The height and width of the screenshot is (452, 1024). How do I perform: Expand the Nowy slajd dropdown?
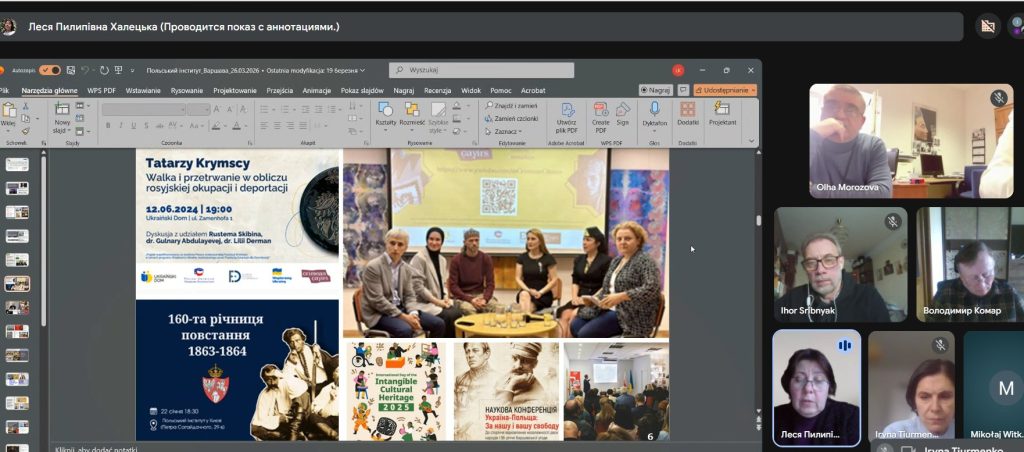(62, 130)
